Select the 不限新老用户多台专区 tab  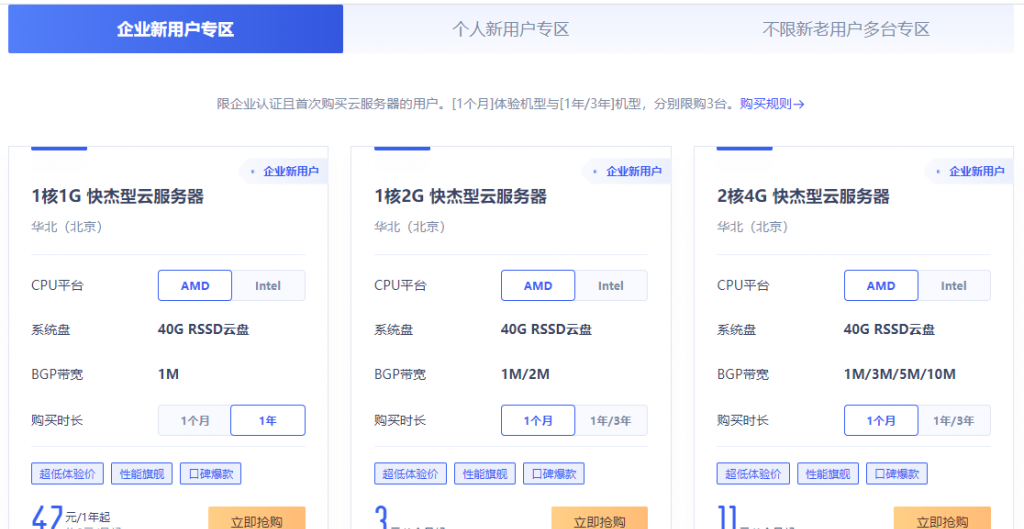pos(846,29)
